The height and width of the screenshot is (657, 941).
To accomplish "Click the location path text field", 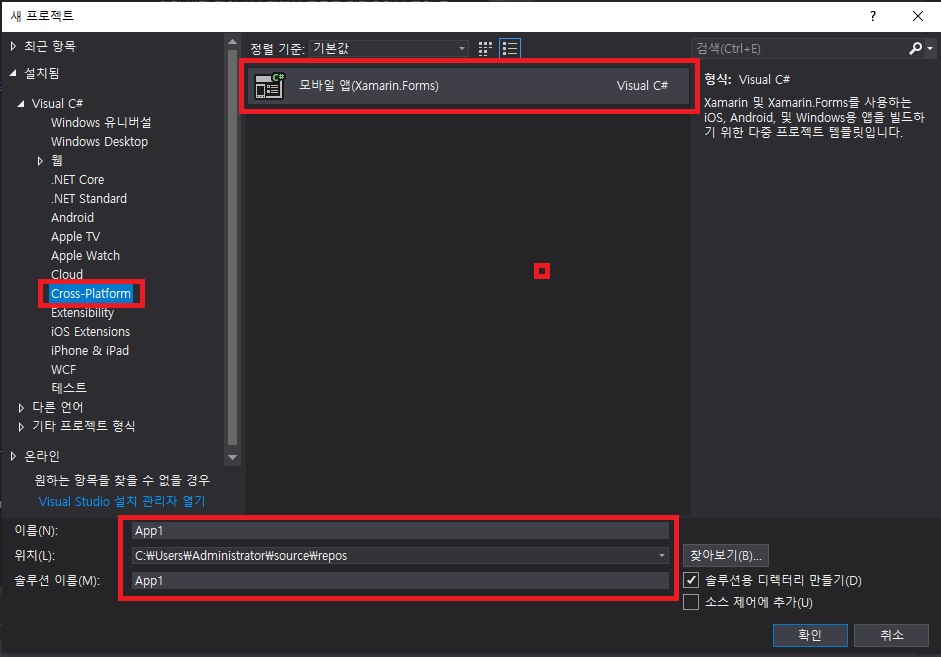I will click(393, 556).
